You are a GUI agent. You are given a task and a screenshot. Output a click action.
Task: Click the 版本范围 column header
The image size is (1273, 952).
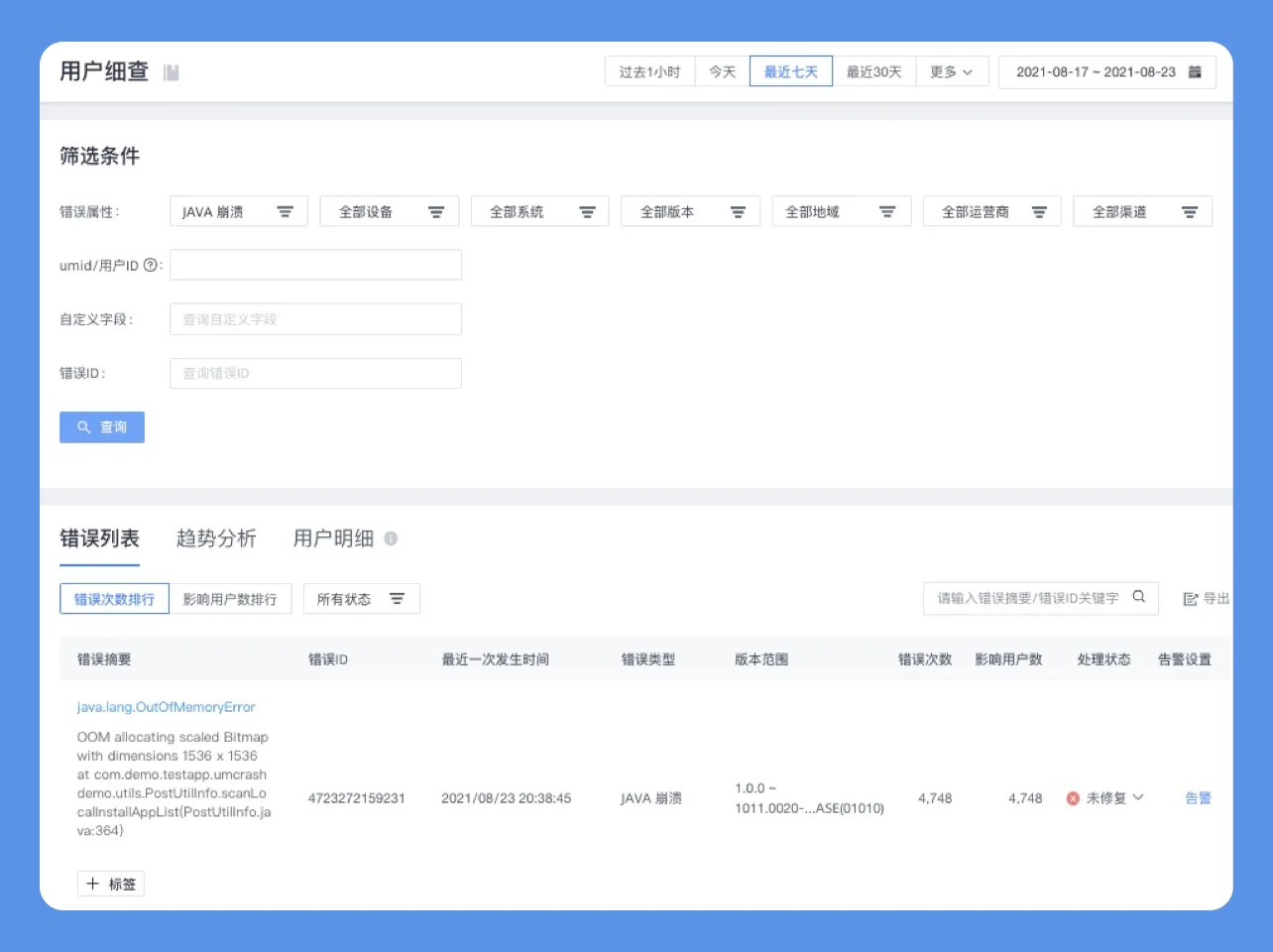tap(761, 659)
